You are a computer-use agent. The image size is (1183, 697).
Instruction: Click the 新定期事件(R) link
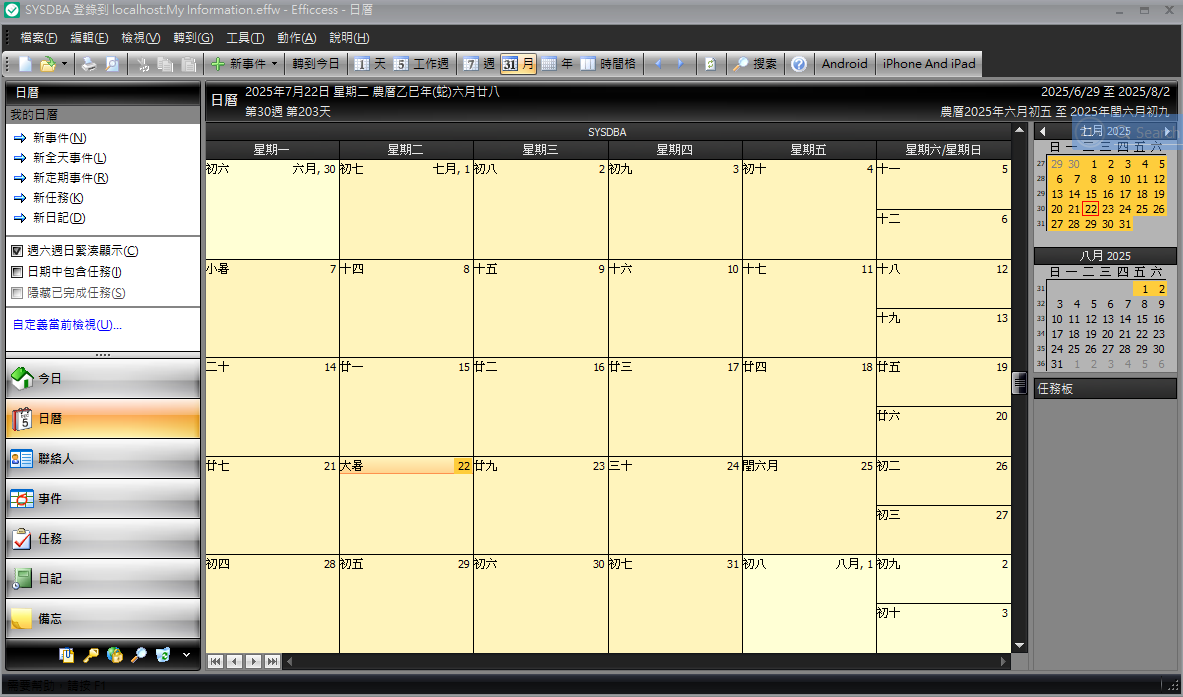(70, 178)
